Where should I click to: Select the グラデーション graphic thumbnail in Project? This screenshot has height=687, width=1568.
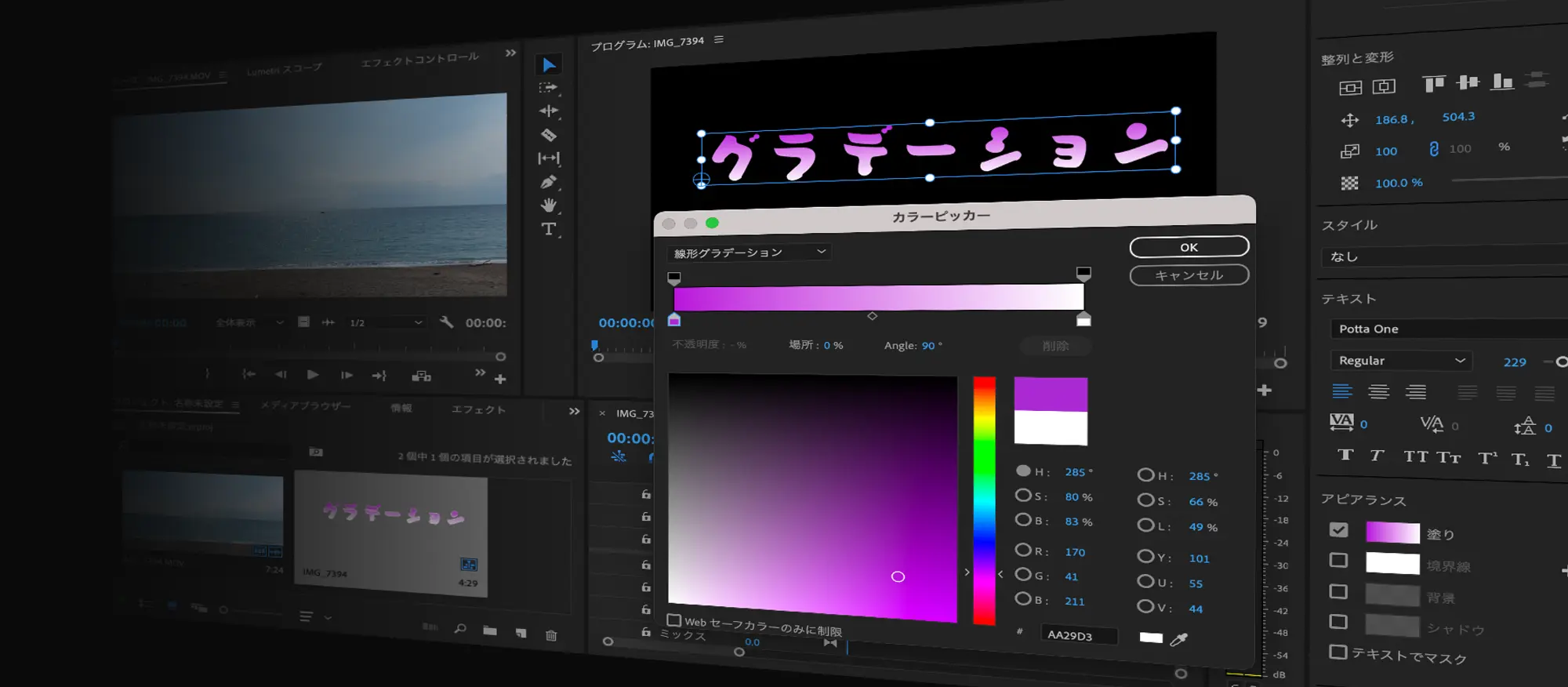click(x=391, y=533)
